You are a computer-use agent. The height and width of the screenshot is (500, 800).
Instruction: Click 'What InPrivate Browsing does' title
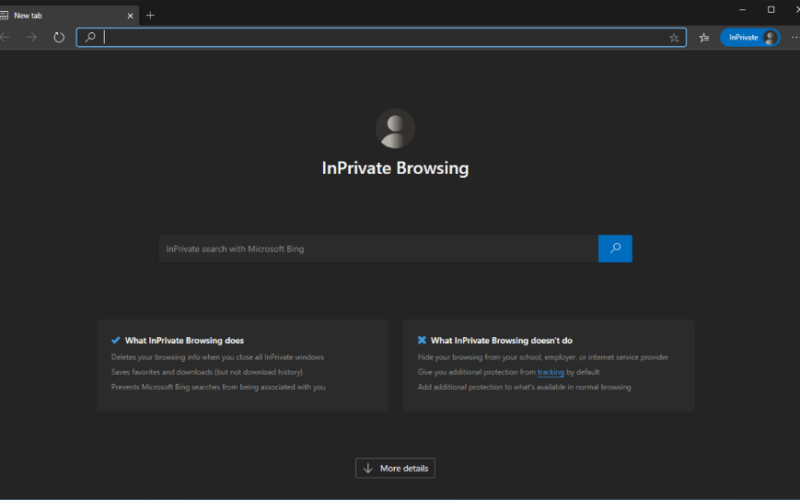click(184, 340)
